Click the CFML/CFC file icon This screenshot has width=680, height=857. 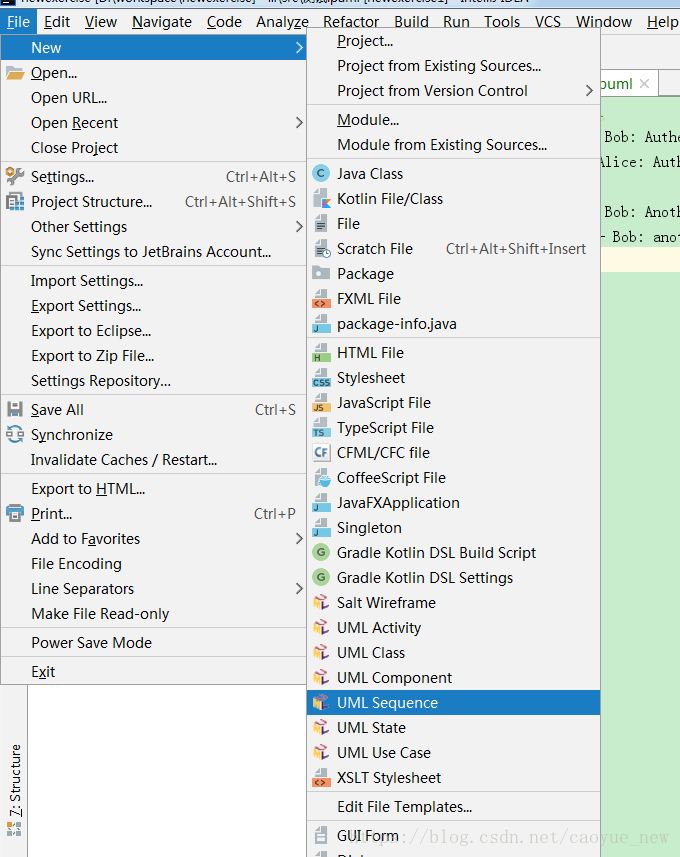pos(321,453)
